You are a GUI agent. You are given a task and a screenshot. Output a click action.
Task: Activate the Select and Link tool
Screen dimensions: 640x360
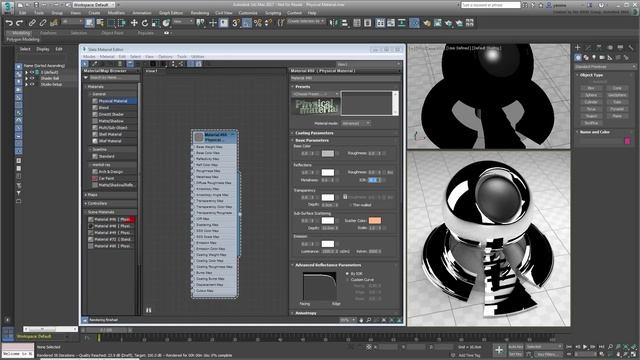point(32,23)
